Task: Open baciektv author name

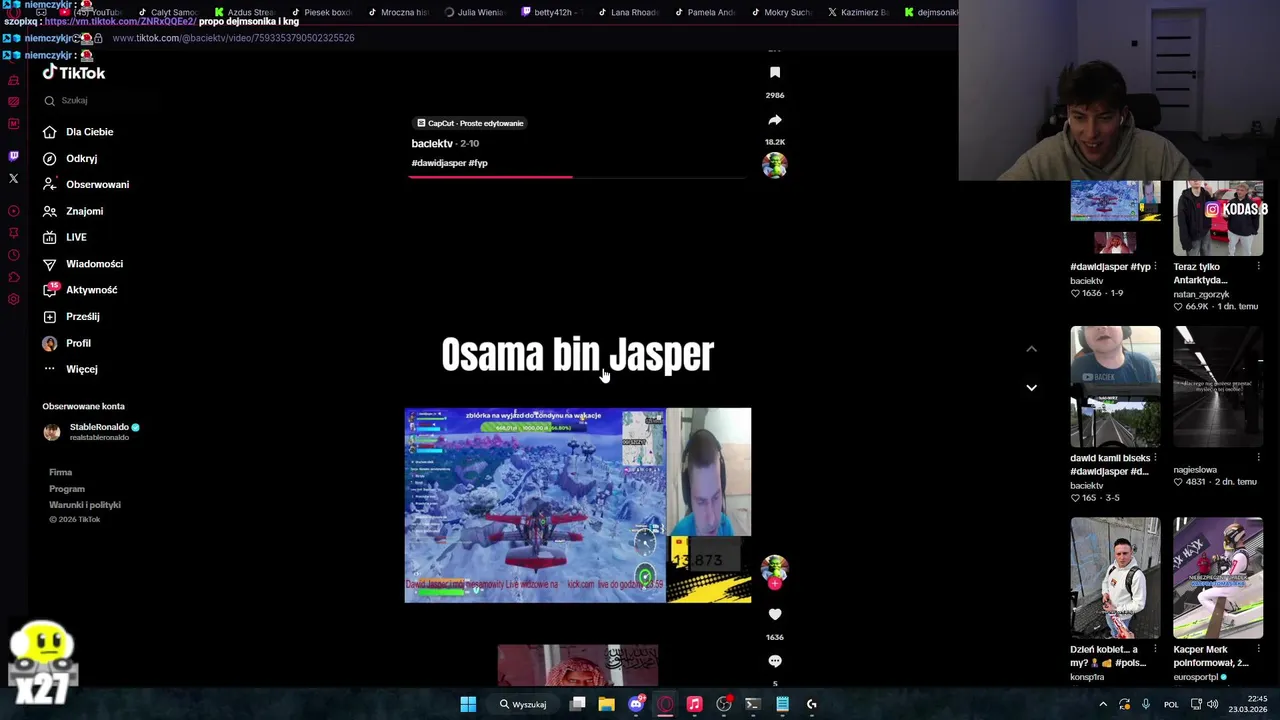Action: (432, 143)
